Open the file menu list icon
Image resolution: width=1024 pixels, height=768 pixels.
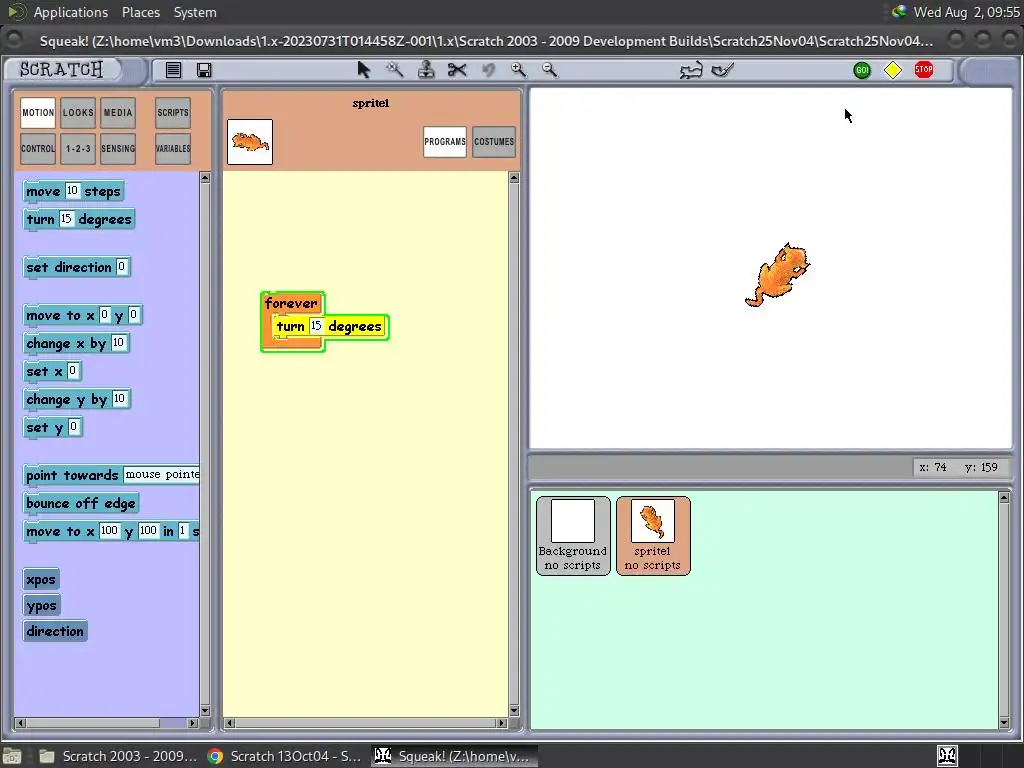coord(173,70)
